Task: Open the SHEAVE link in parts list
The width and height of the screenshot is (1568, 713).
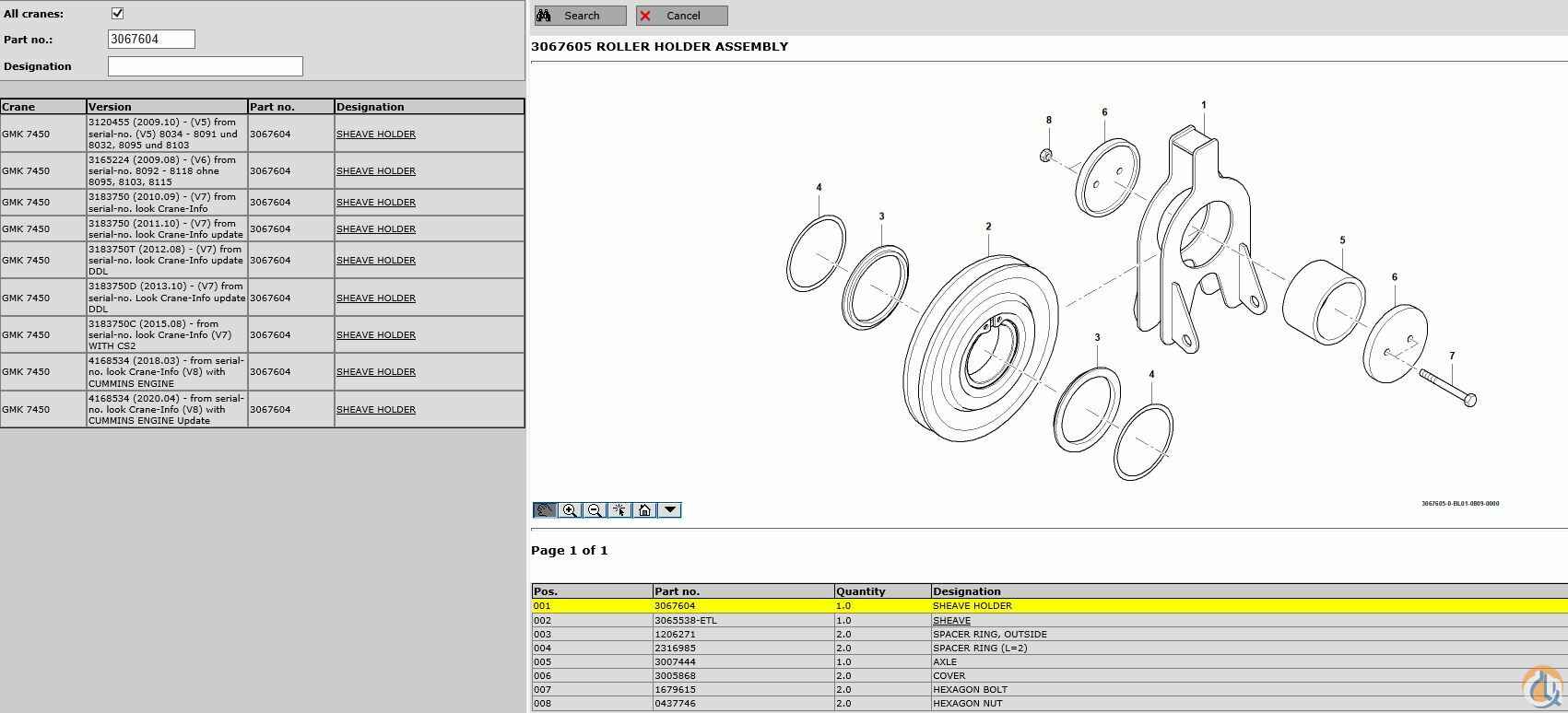Action: tap(951, 621)
